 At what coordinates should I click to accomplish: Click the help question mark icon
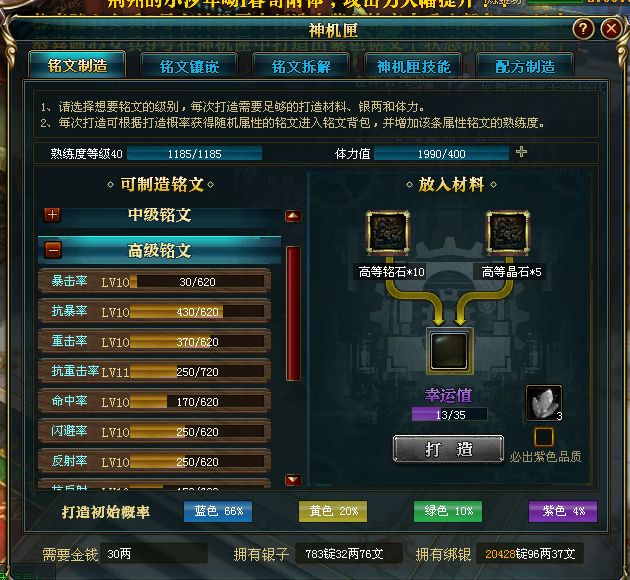(583, 29)
